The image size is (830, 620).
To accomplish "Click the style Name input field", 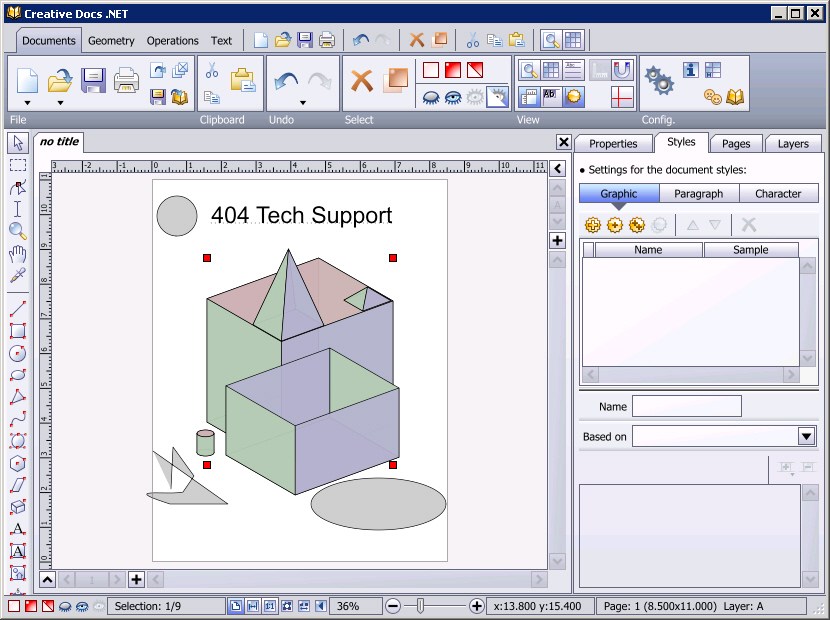I will point(686,406).
